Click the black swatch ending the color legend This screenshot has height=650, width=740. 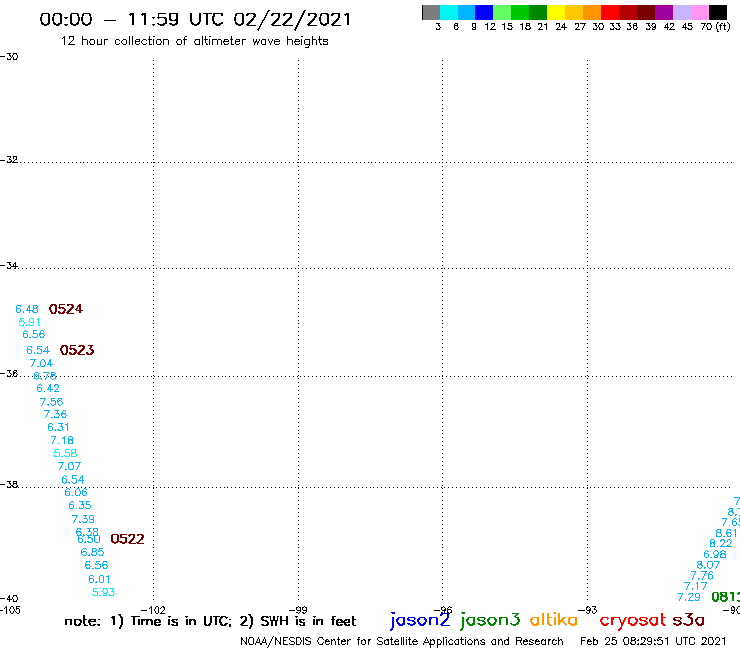point(717,12)
